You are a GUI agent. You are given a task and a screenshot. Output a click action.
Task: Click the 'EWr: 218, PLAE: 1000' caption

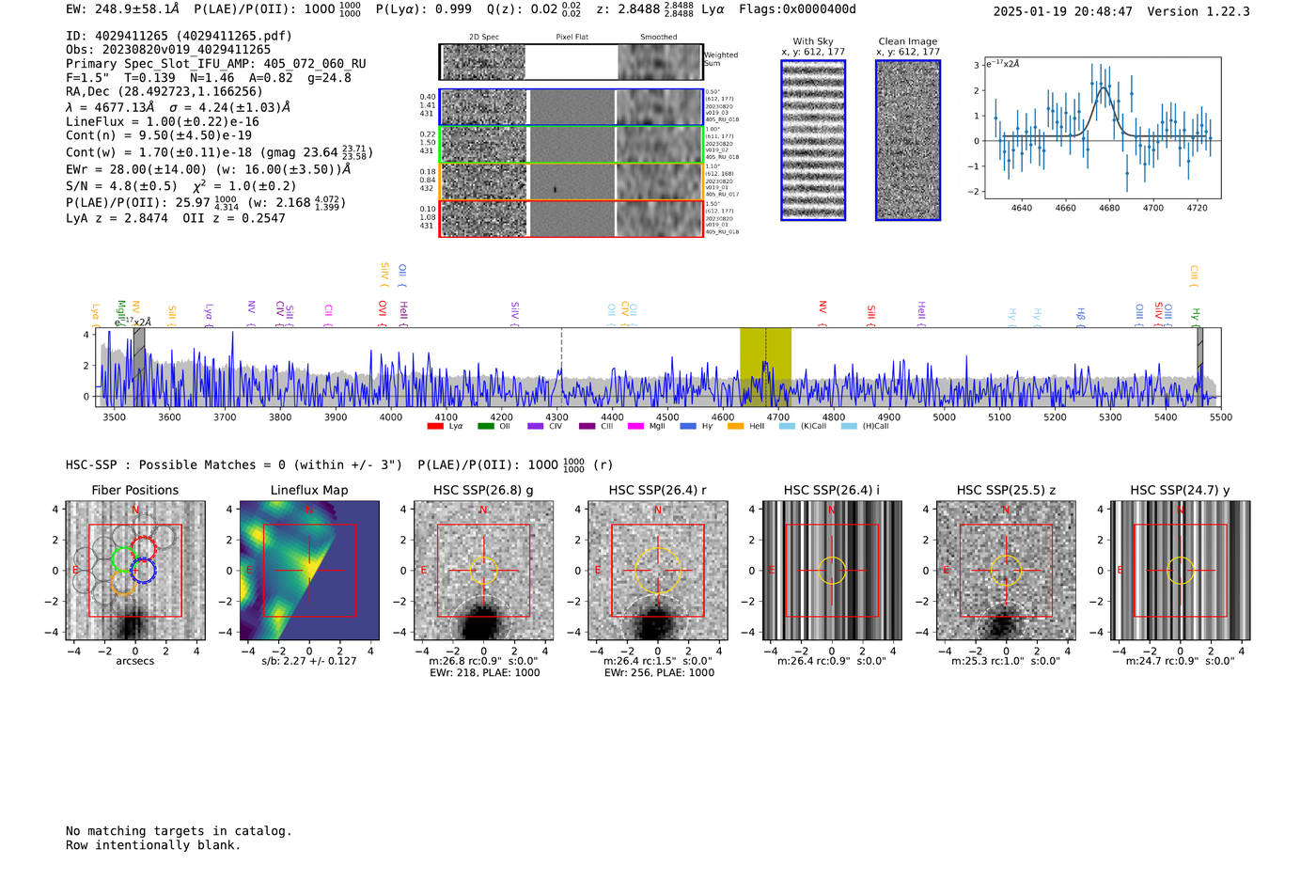coord(484,672)
